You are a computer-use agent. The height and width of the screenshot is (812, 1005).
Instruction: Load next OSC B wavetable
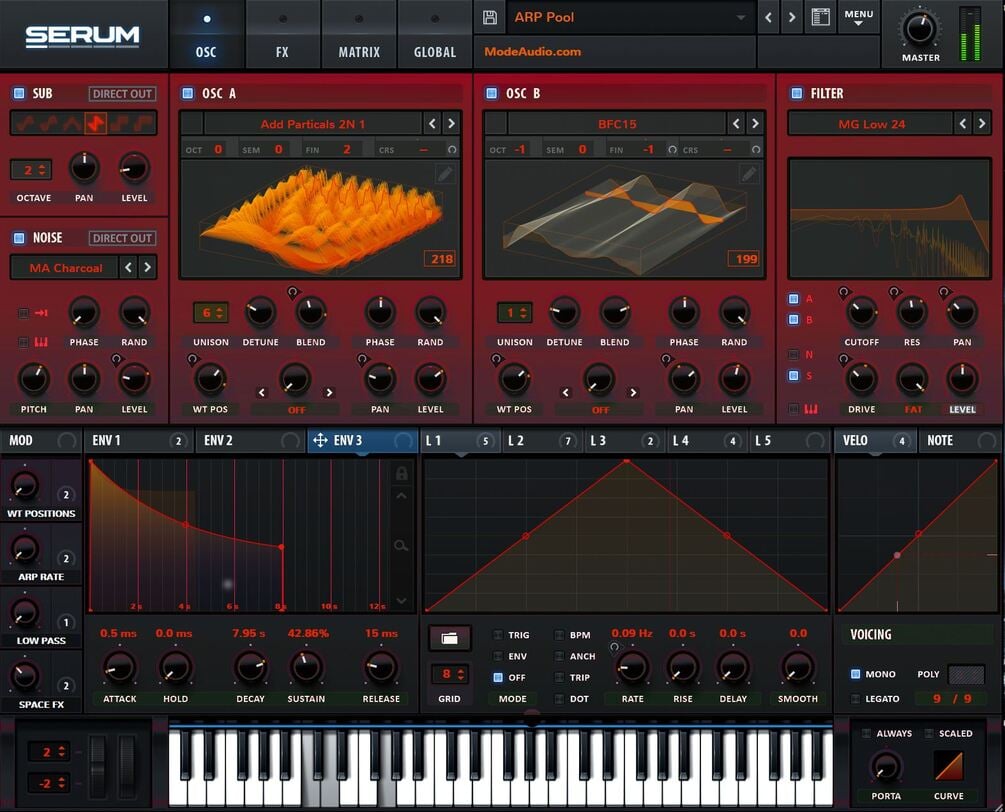pos(755,124)
